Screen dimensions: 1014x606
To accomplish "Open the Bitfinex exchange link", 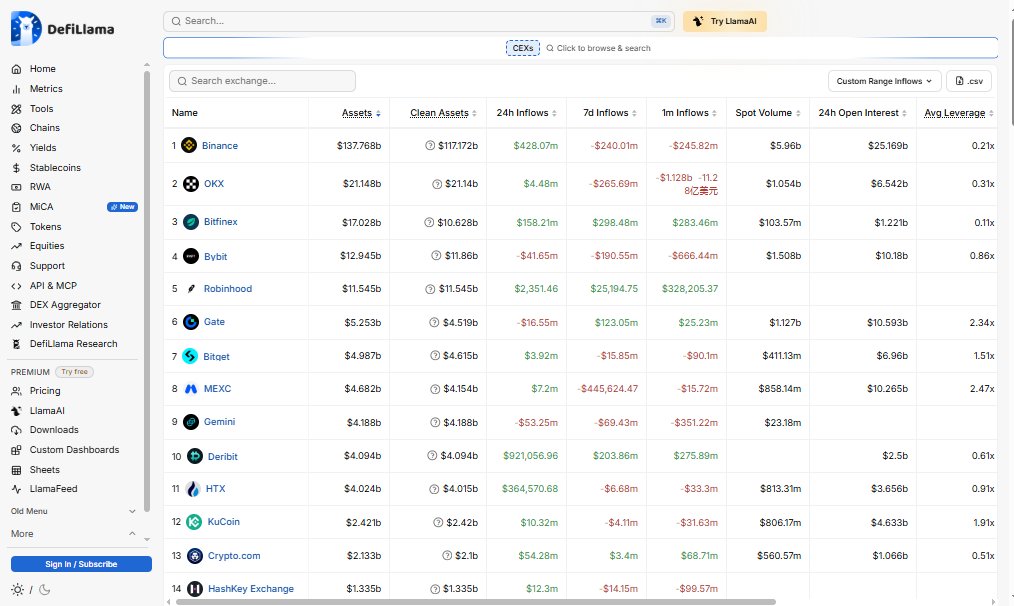I will pyautogui.click(x=221, y=222).
